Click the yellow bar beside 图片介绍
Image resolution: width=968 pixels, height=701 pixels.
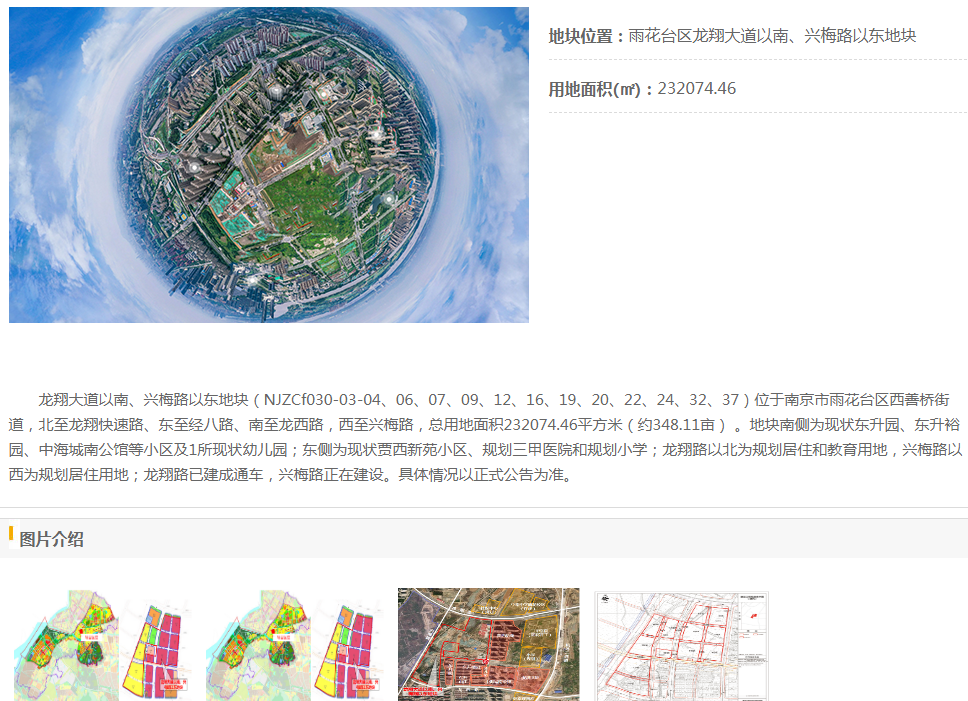coord(11,534)
